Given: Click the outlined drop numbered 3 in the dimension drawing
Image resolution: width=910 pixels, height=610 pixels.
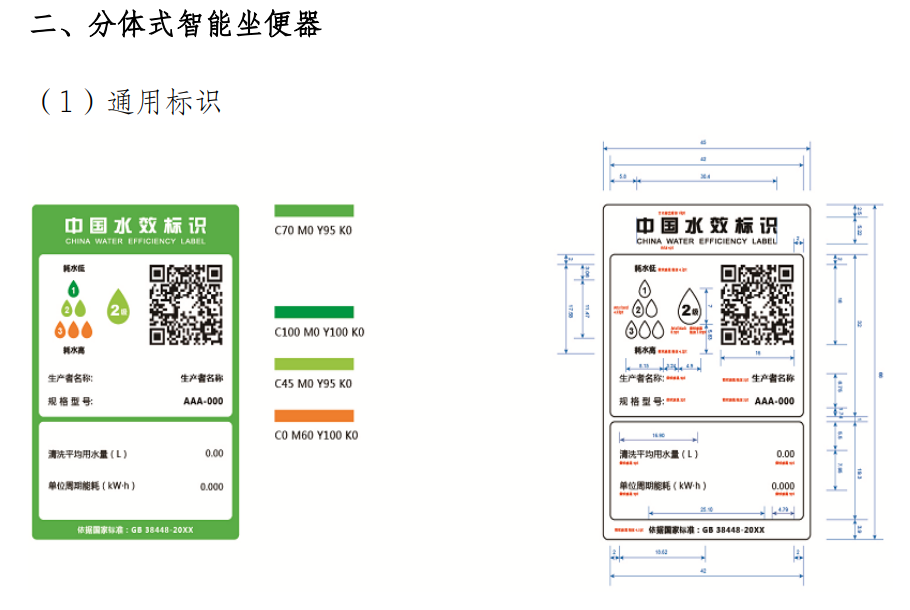Looking at the screenshot, I should coord(631,330).
